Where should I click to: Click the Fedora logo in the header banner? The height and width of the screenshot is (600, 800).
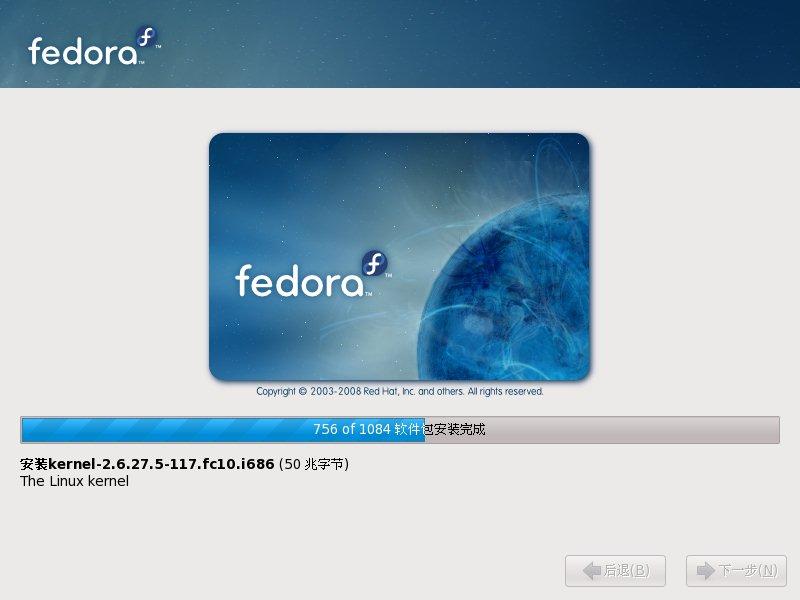94,47
